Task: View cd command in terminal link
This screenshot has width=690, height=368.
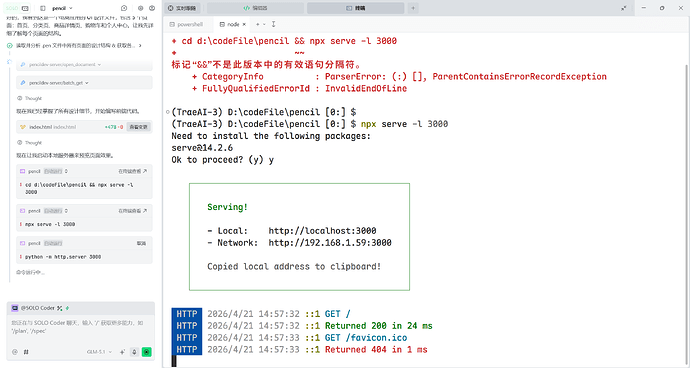Action: click(132, 171)
